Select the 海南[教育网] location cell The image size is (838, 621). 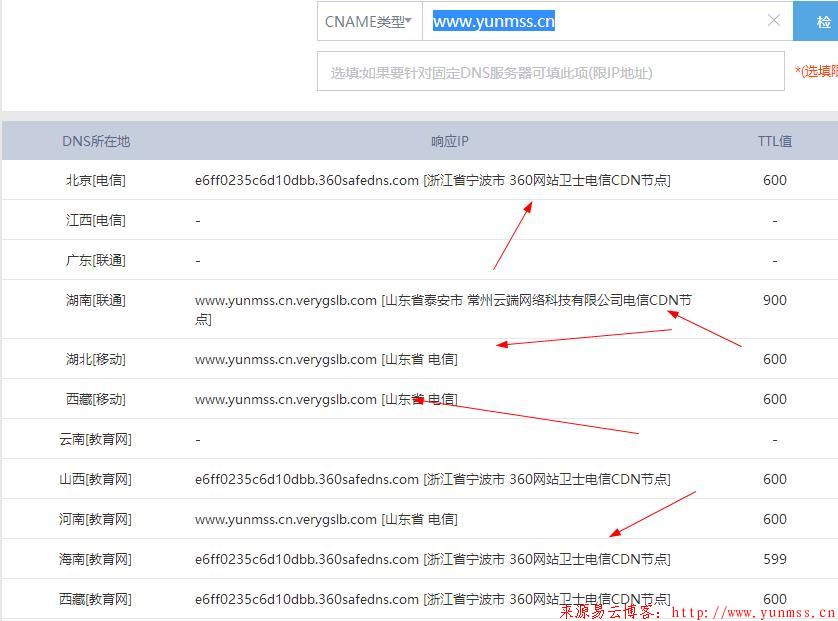[x=96, y=560]
